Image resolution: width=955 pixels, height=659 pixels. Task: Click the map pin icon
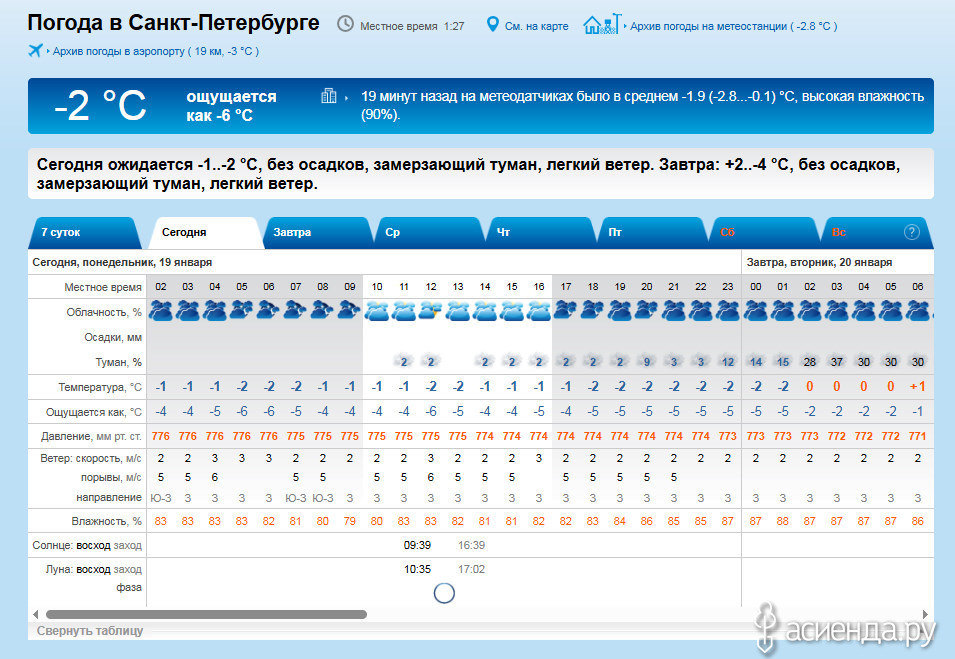coord(492,24)
